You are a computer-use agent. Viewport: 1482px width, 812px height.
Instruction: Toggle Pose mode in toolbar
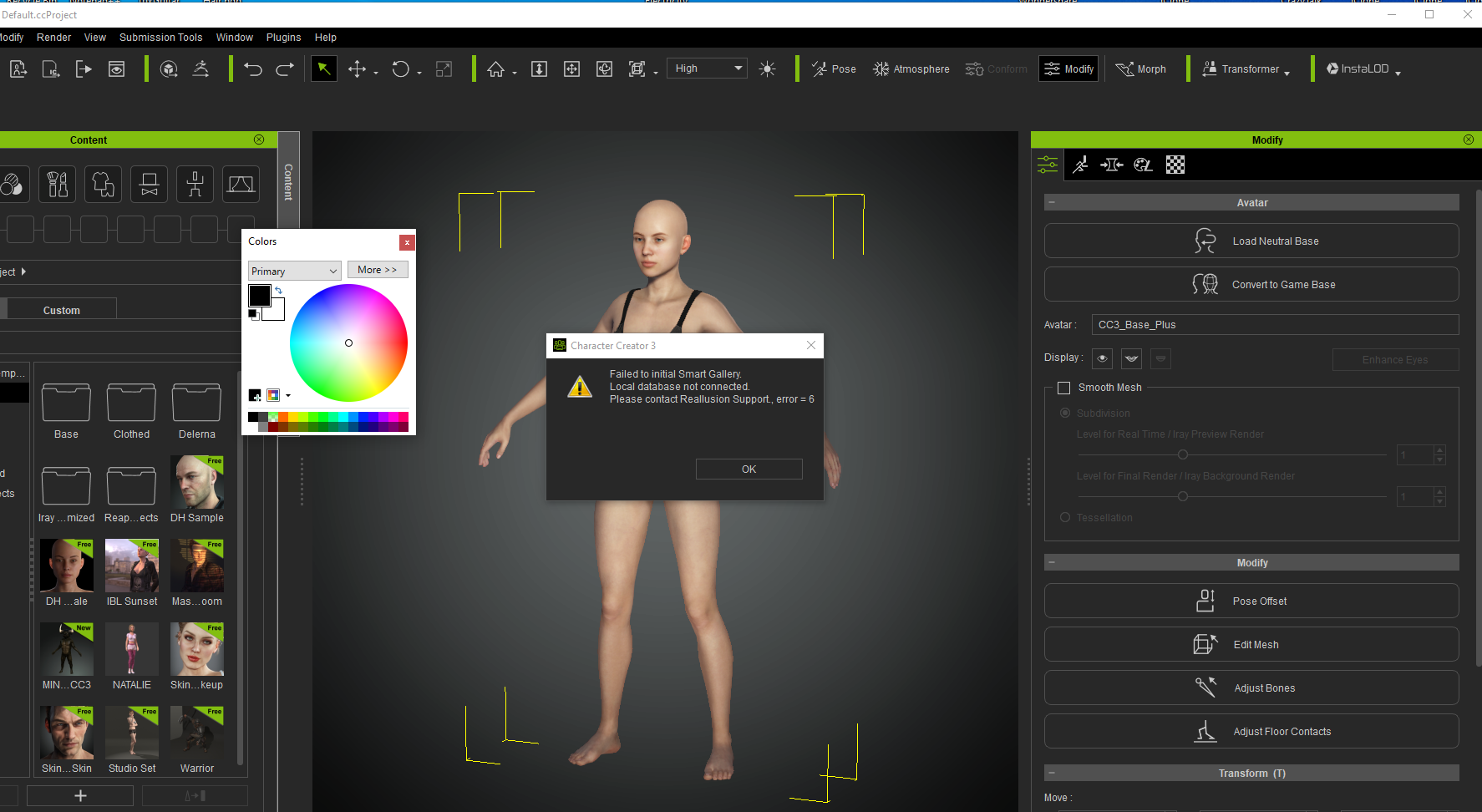tap(834, 69)
